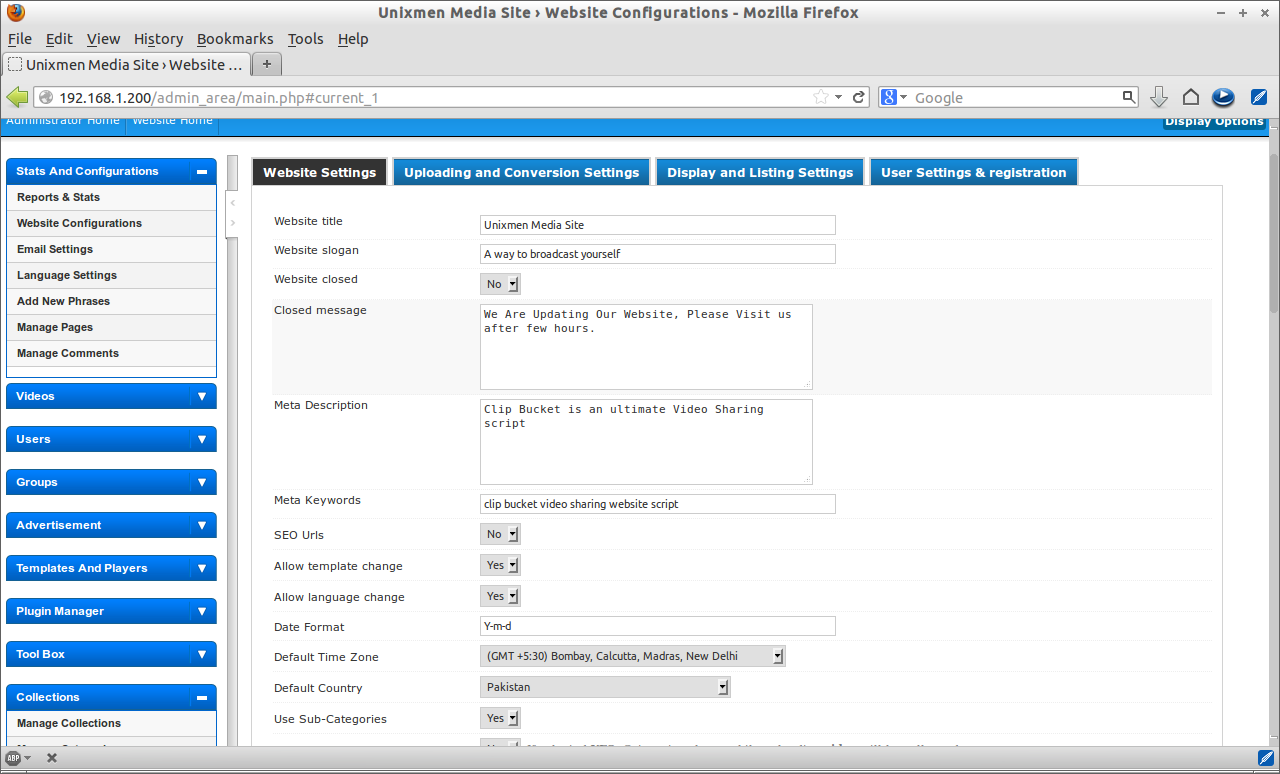This screenshot has height=774, width=1280.
Task: Open the Use Sub-Categories dropdown
Action: [500, 718]
